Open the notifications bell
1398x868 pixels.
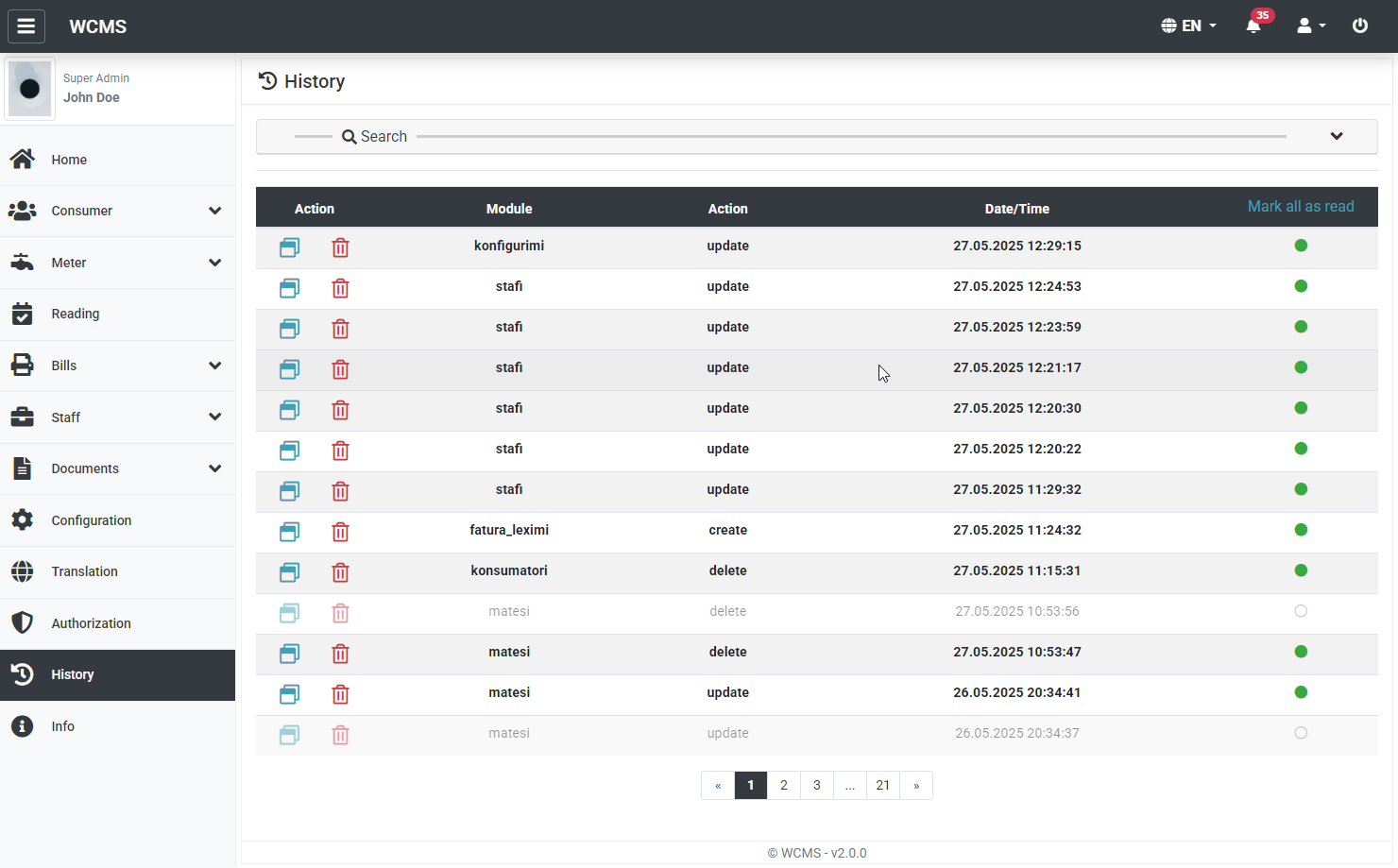coord(1253,26)
